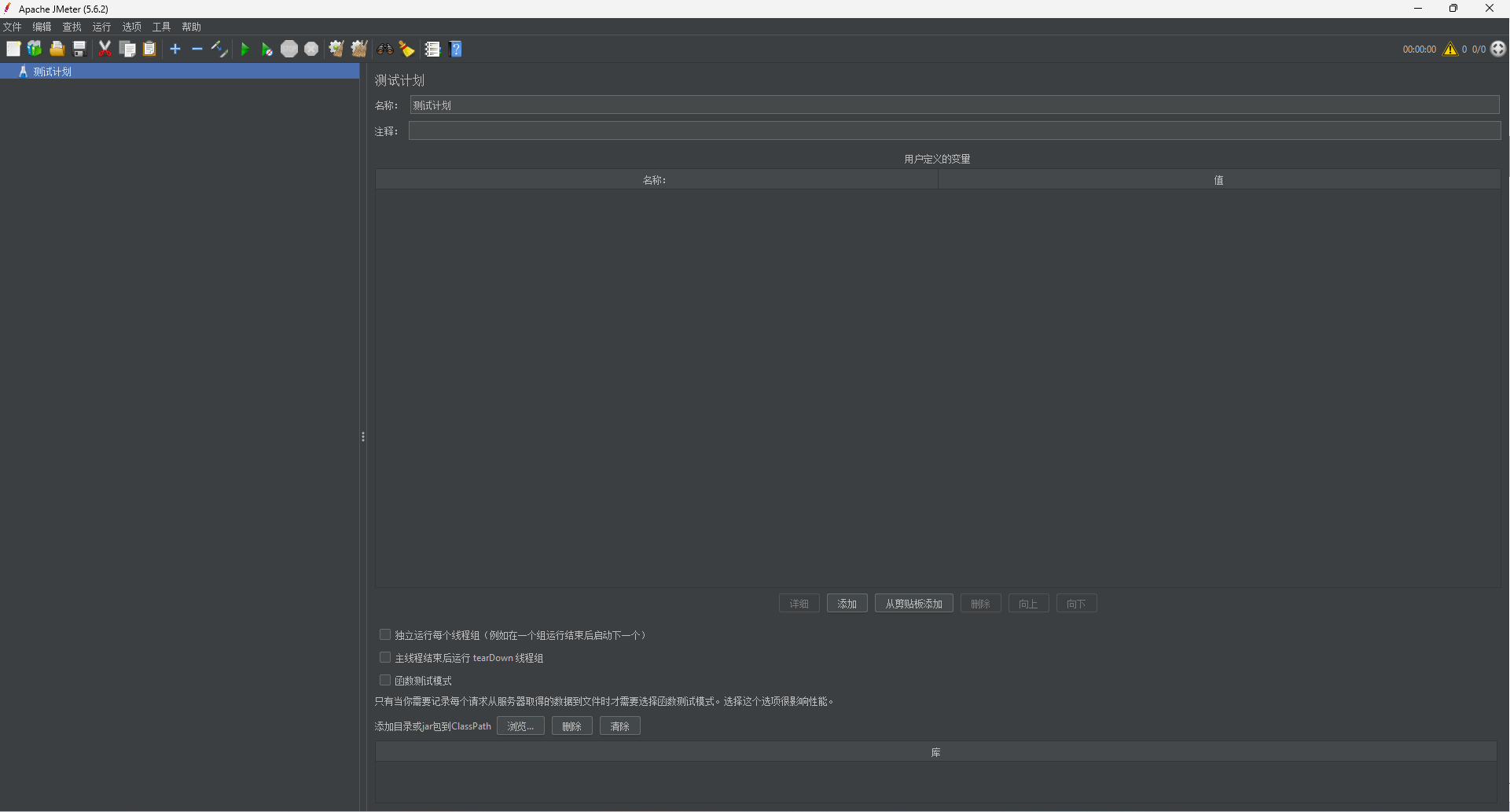Screen dimensions: 1510x812
Task: Open the 编辑 menu
Action: click(x=42, y=27)
